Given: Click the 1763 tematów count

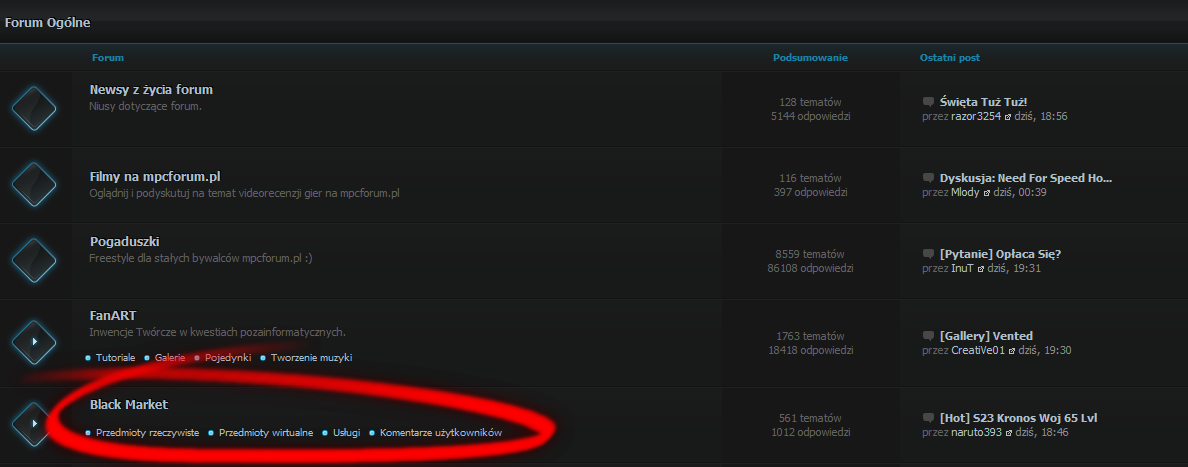Looking at the screenshot, I should [810, 336].
